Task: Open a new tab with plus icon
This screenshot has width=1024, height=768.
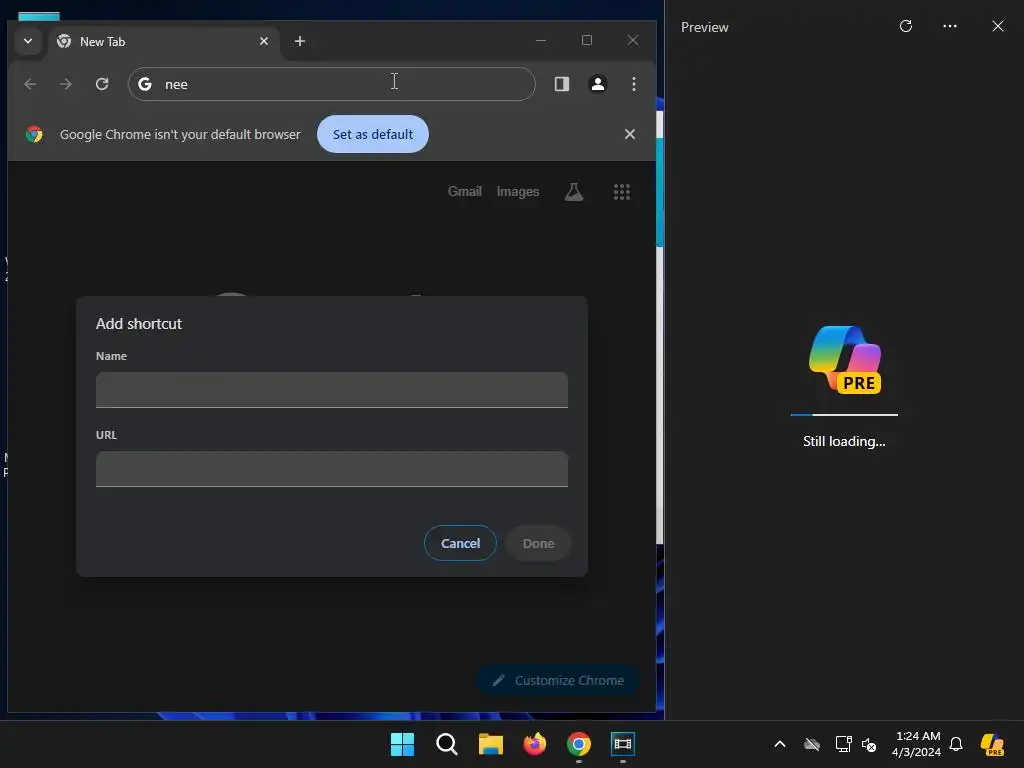Action: pyautogui.click(x=300, y=41)
